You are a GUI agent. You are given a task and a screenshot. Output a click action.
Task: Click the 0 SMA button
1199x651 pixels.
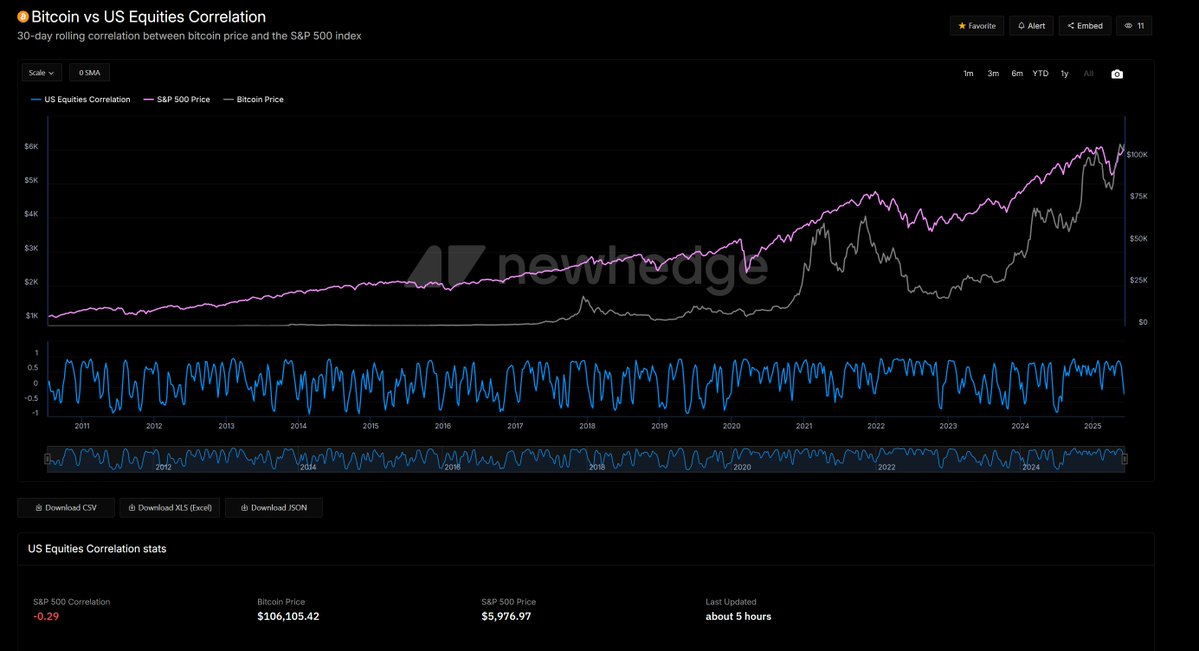89,73
